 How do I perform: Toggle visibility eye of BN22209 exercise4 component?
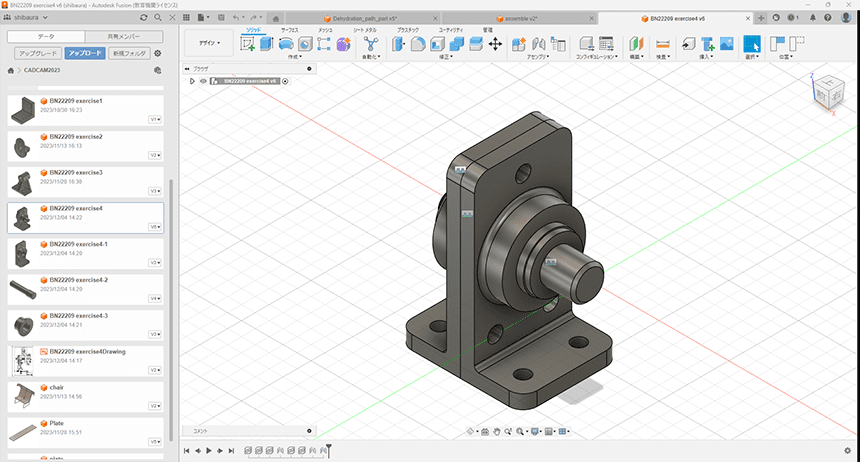coord(203,81)
